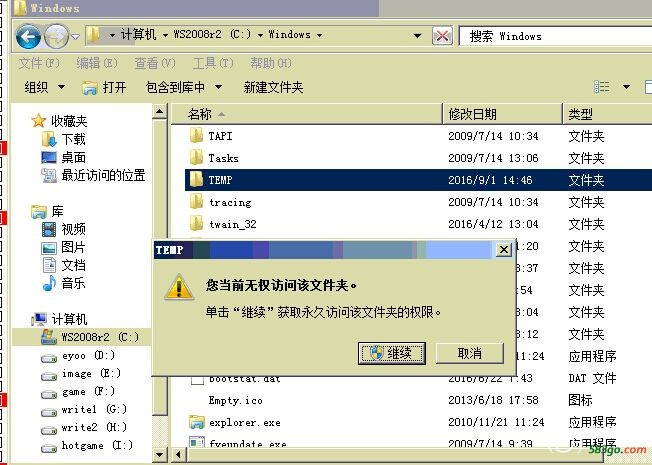Expand the WS2008r2 (C:) breadcrumb arrow
This screenshot has height=465, width=652.
pos(260,35)
